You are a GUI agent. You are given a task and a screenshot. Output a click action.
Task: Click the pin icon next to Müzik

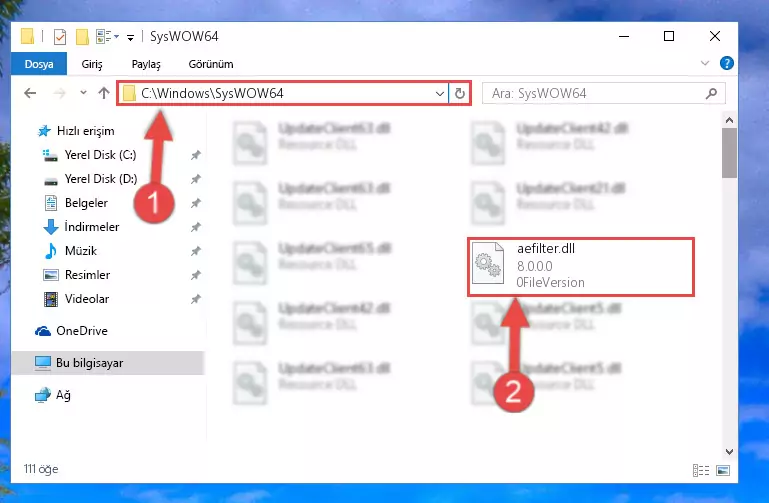point(196,251)
